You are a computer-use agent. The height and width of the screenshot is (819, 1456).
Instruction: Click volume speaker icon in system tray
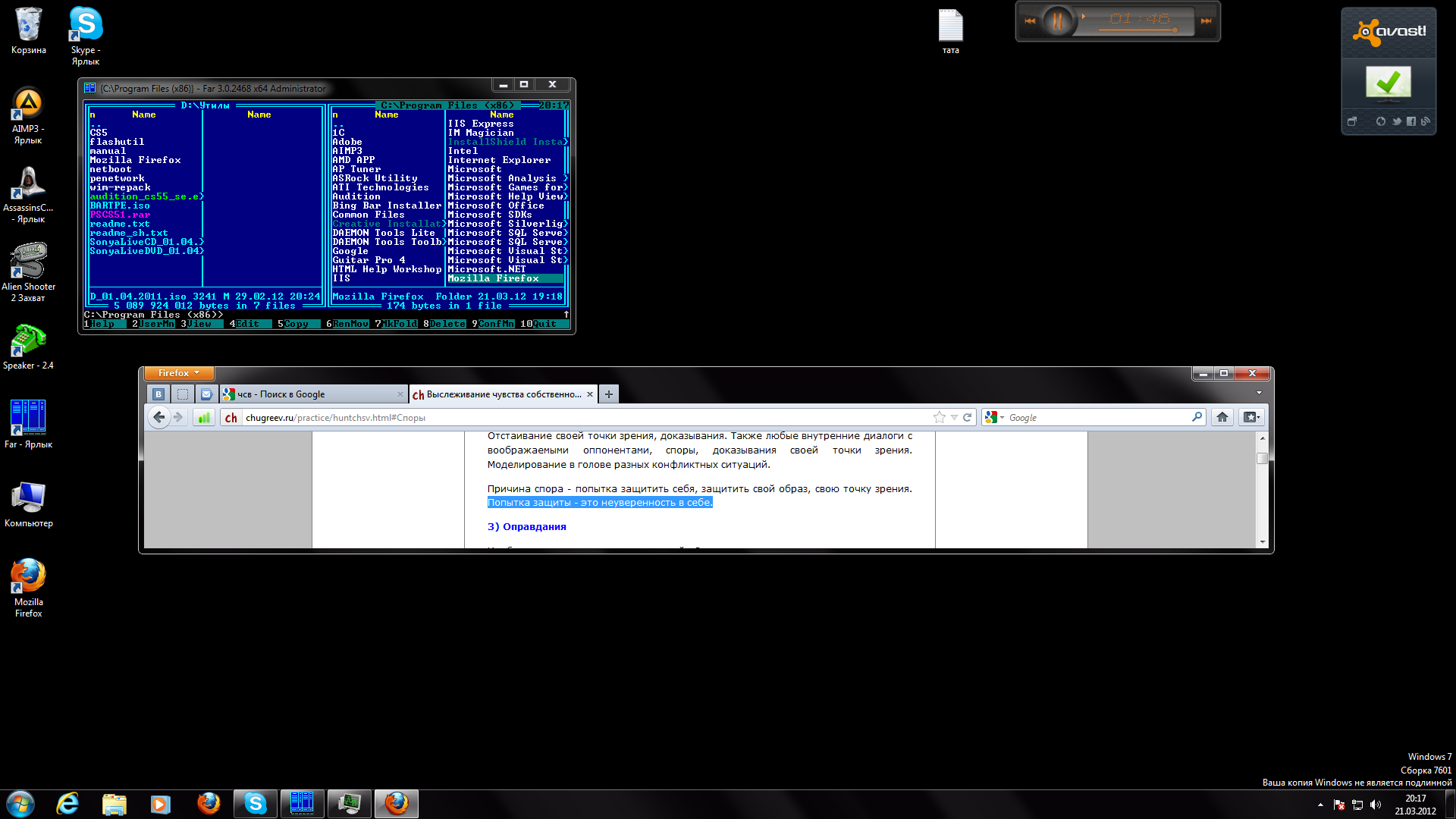click(x=1376, y=805)
